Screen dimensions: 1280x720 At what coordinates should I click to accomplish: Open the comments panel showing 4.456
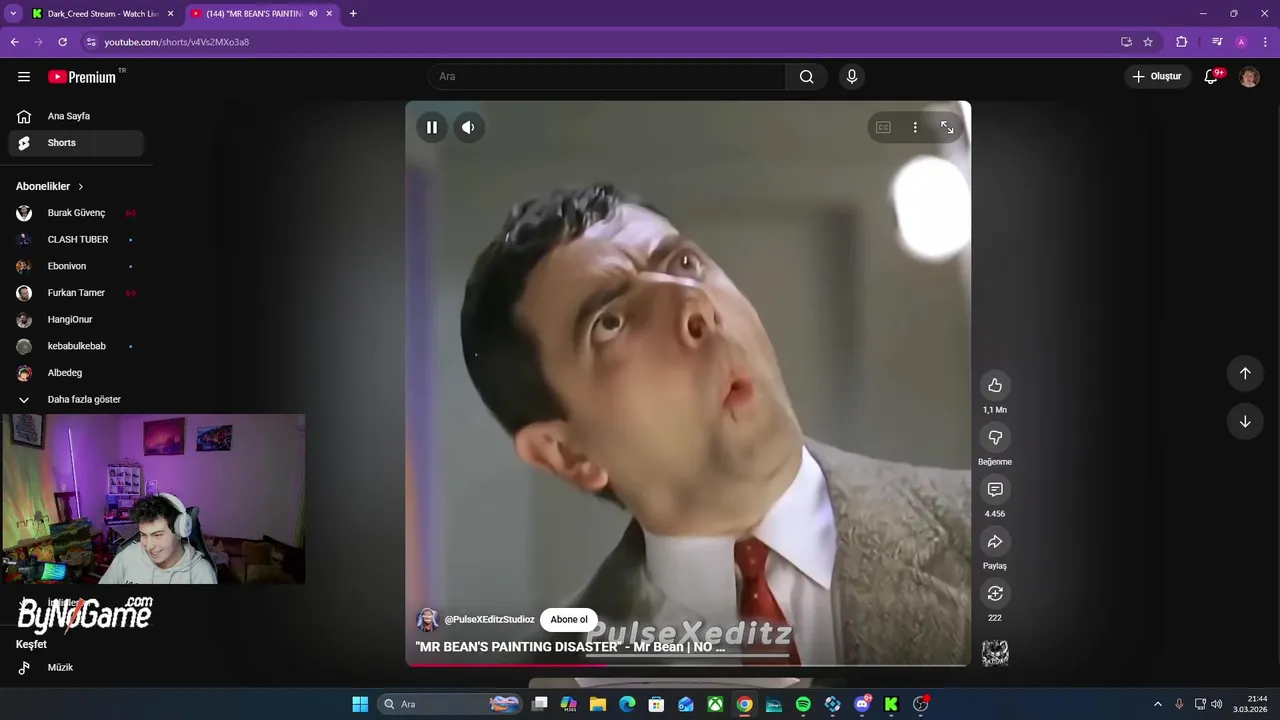995,489
